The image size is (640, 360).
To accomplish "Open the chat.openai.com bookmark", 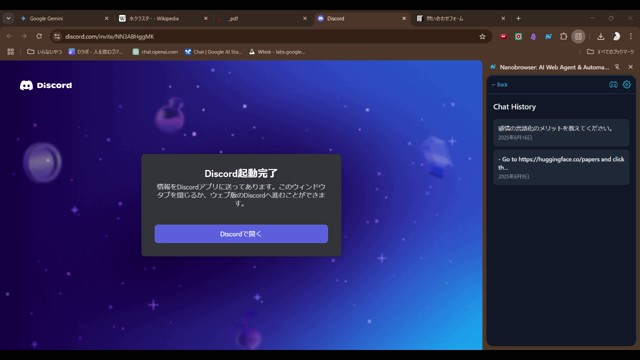I will click(155, 52).
